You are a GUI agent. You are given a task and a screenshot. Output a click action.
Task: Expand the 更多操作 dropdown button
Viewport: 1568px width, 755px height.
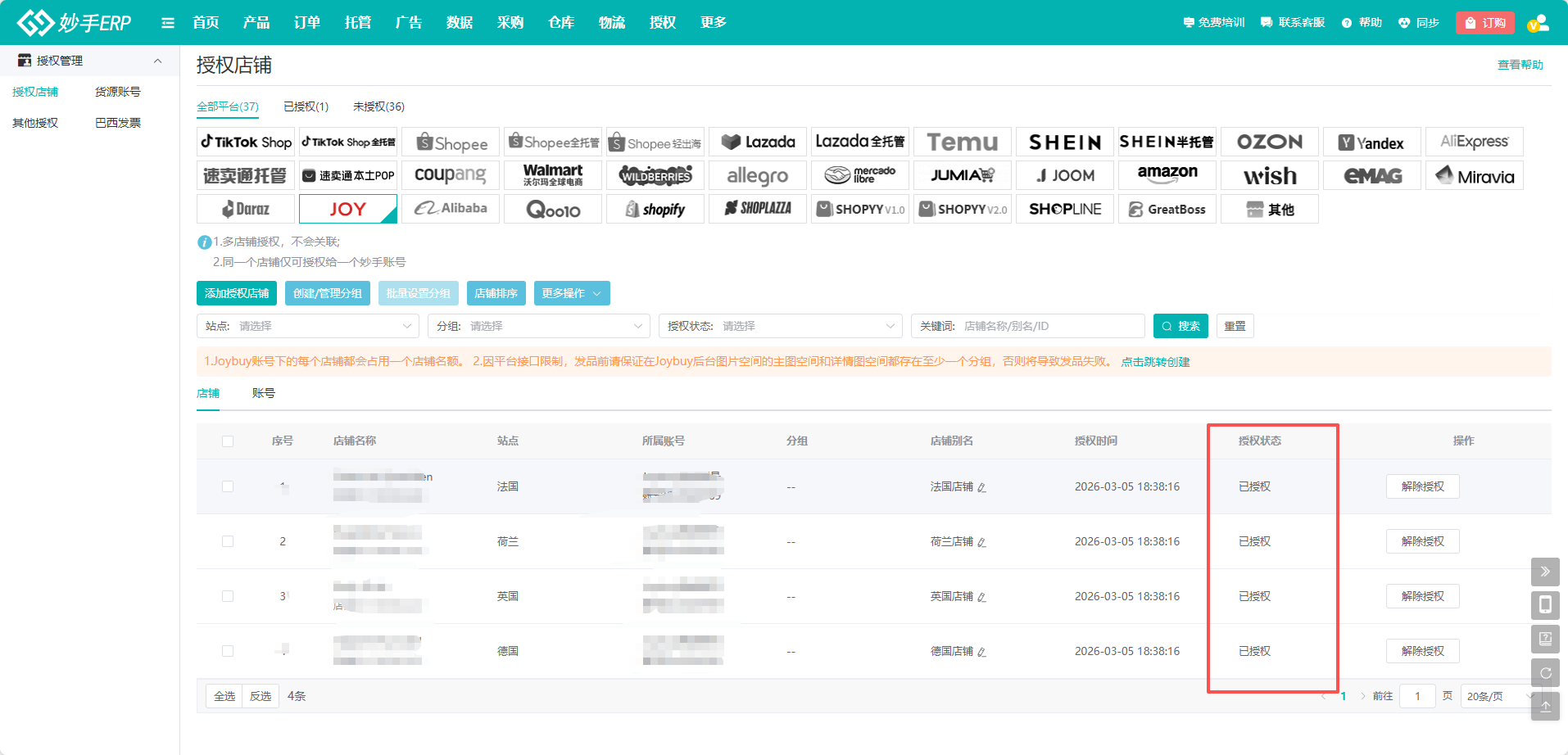[x=571, y=293]
